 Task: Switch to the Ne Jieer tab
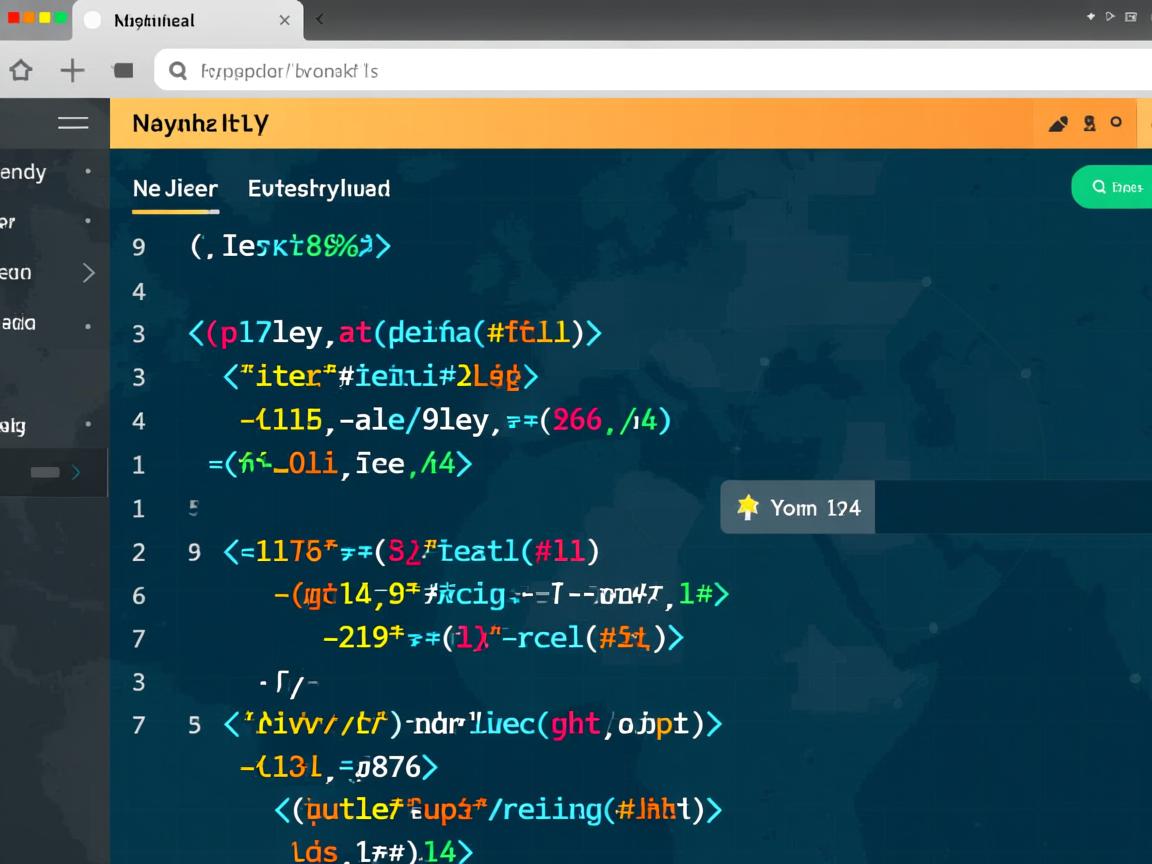175,188
